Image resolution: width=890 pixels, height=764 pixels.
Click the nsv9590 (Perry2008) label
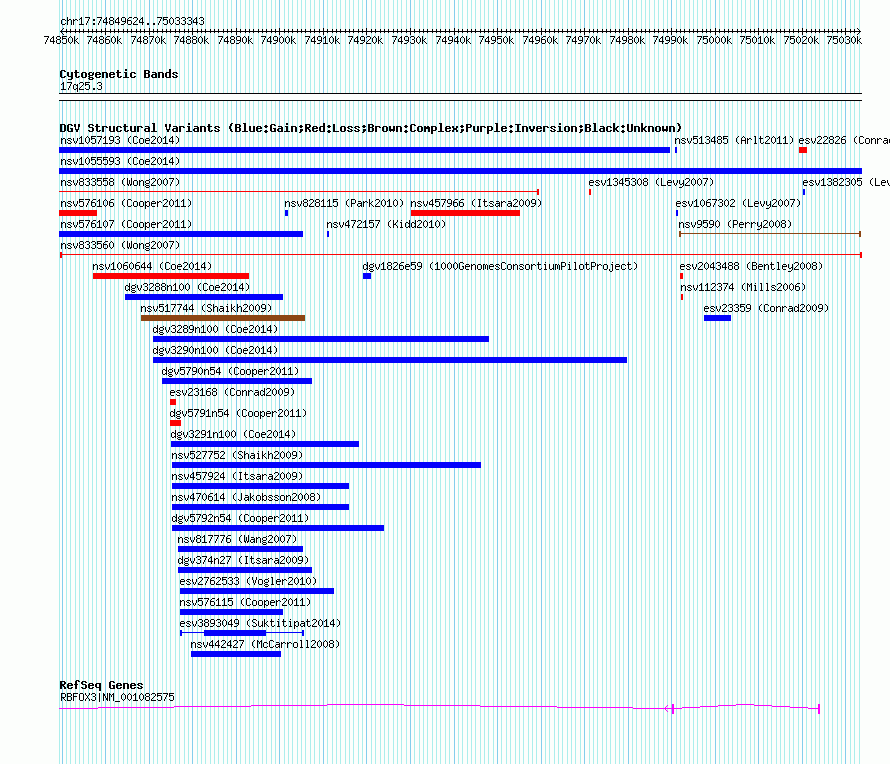click(735, 224)
